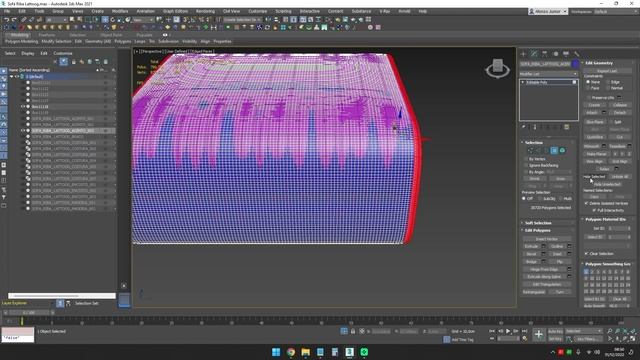The width and height of the screenshot is (640, 360).
Task: Click the Hide Unselected button
Action: (x=607, y=184)
